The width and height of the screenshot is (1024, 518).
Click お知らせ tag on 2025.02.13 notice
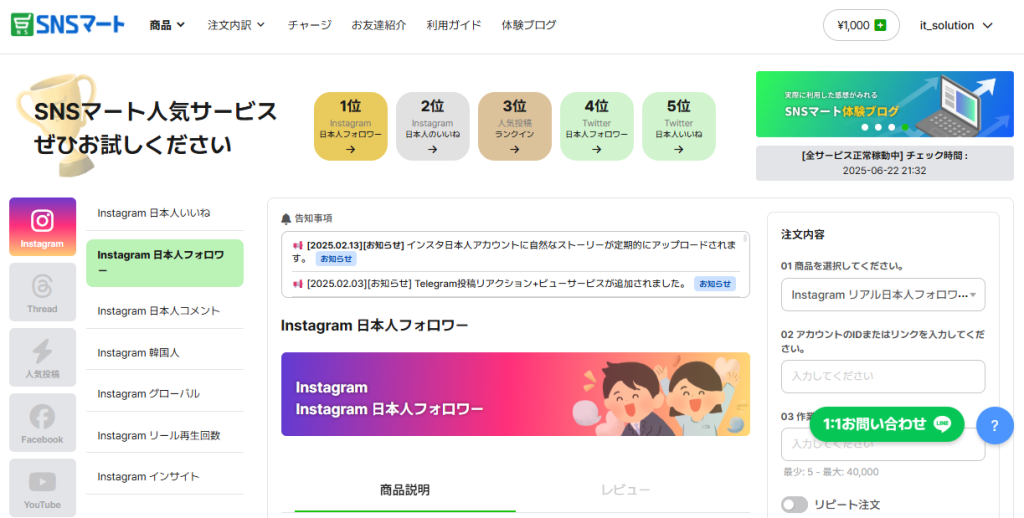pyautogui.click(x=336, y=259)
